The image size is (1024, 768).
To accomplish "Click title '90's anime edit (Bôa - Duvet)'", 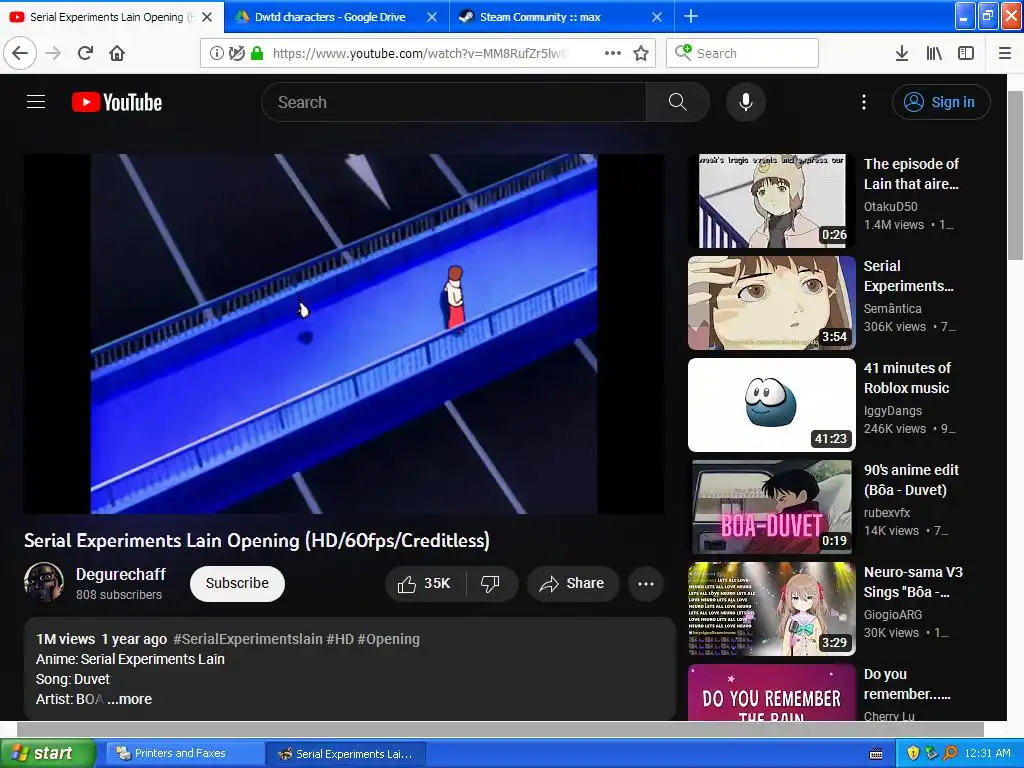I will tap(911, 480).
